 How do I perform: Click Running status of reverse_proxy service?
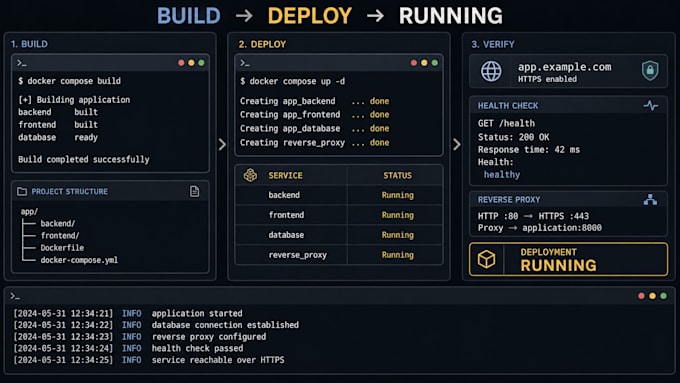click(398, 255)
